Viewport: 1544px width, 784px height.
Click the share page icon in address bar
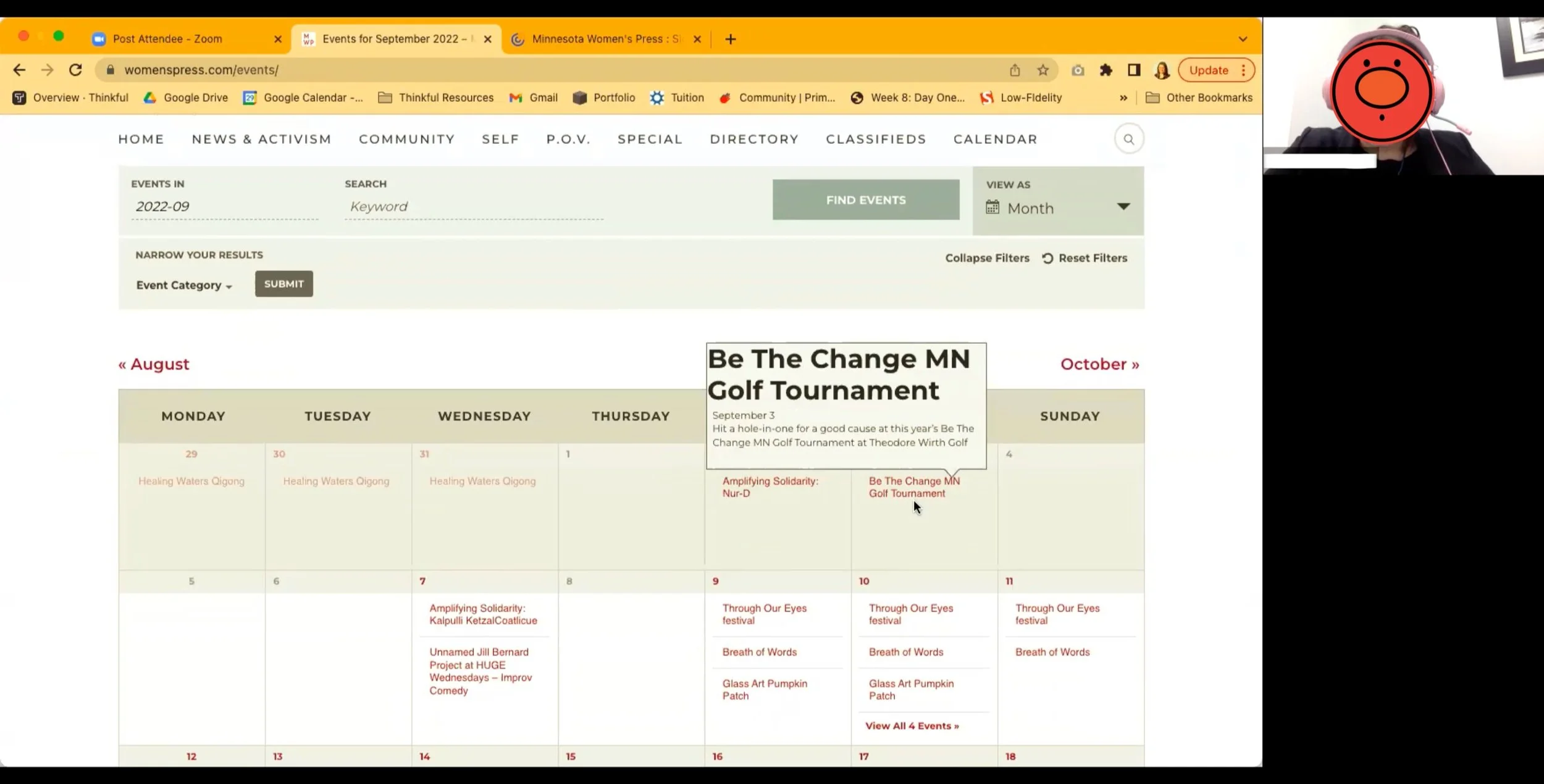[x=1015, y=70]
